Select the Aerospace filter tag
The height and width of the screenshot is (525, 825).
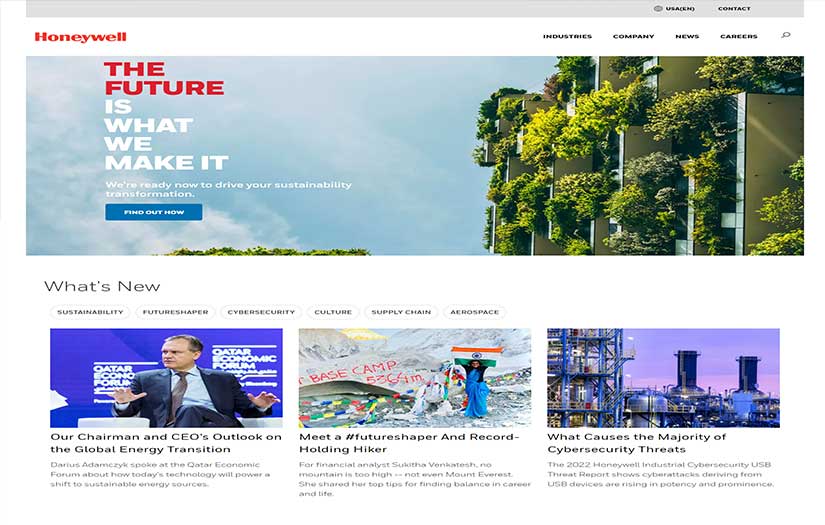pos(475,312)
